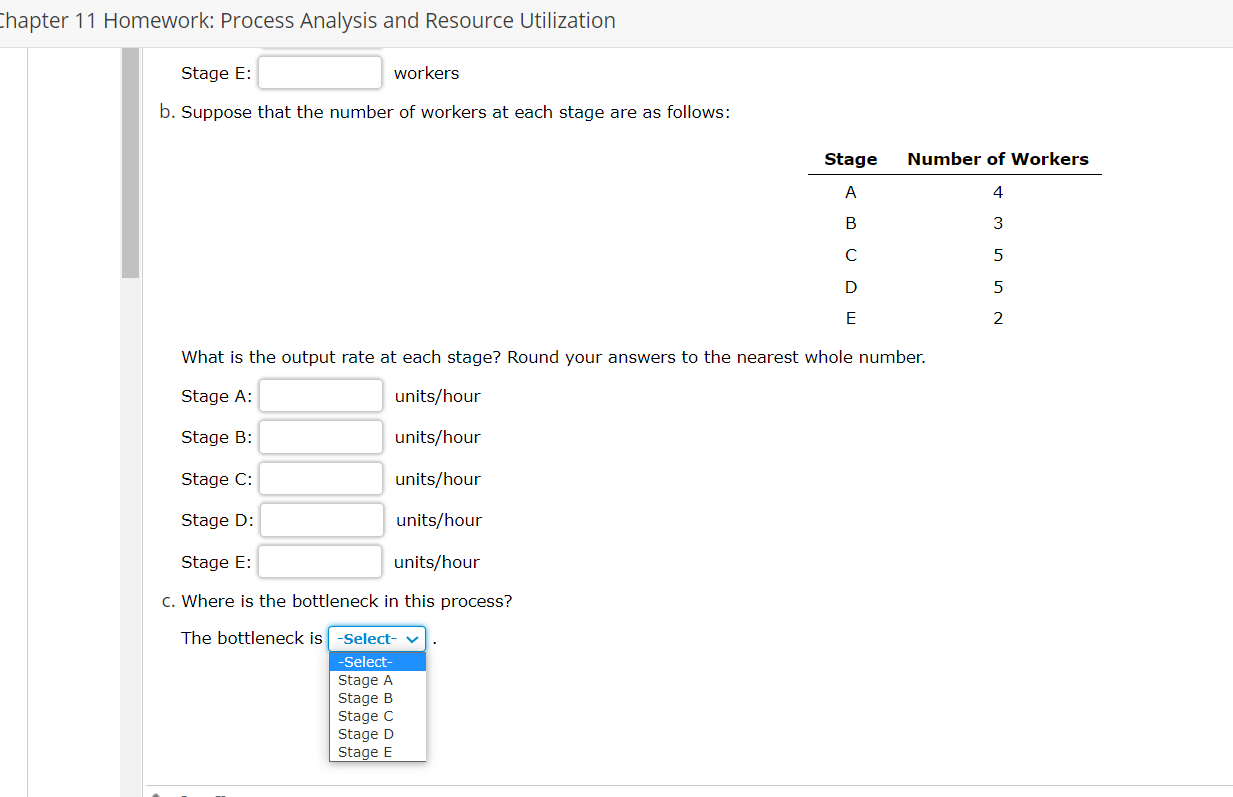Click table row label 'A'

click(x=851, y=192)
